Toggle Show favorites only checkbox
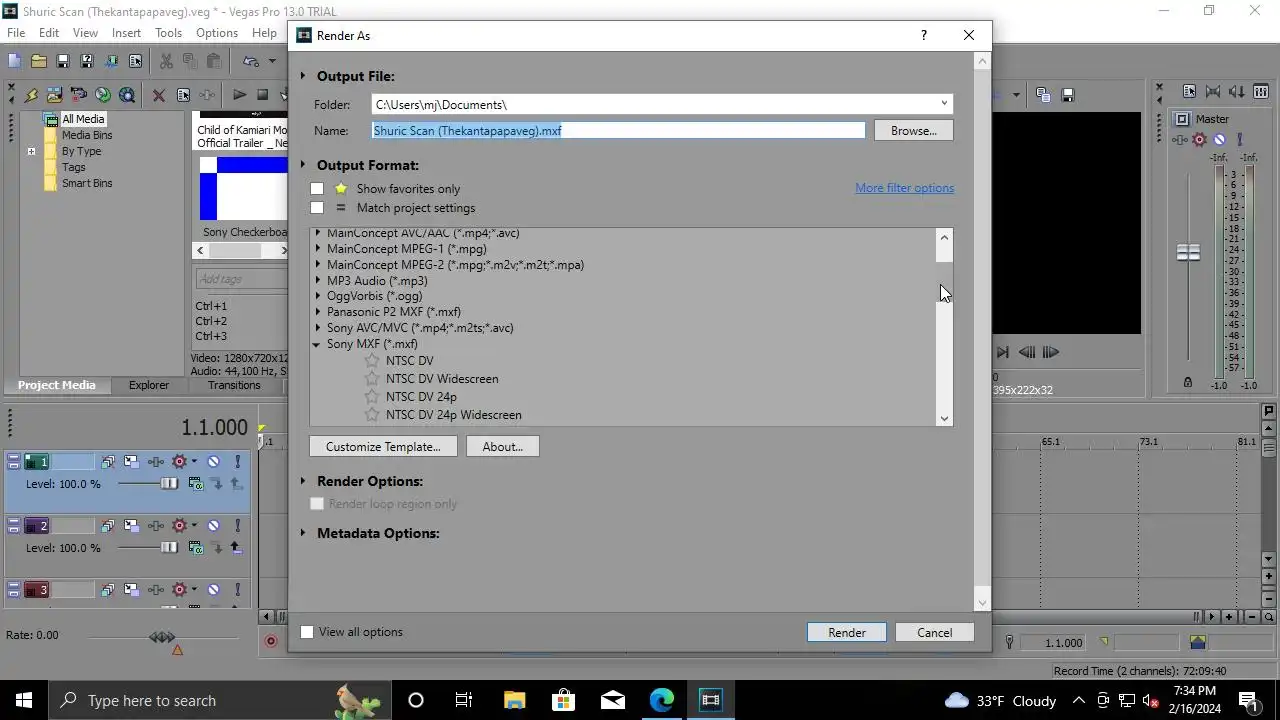The height and width of the screenshot is (720, 1280). (x=317, y=189)
